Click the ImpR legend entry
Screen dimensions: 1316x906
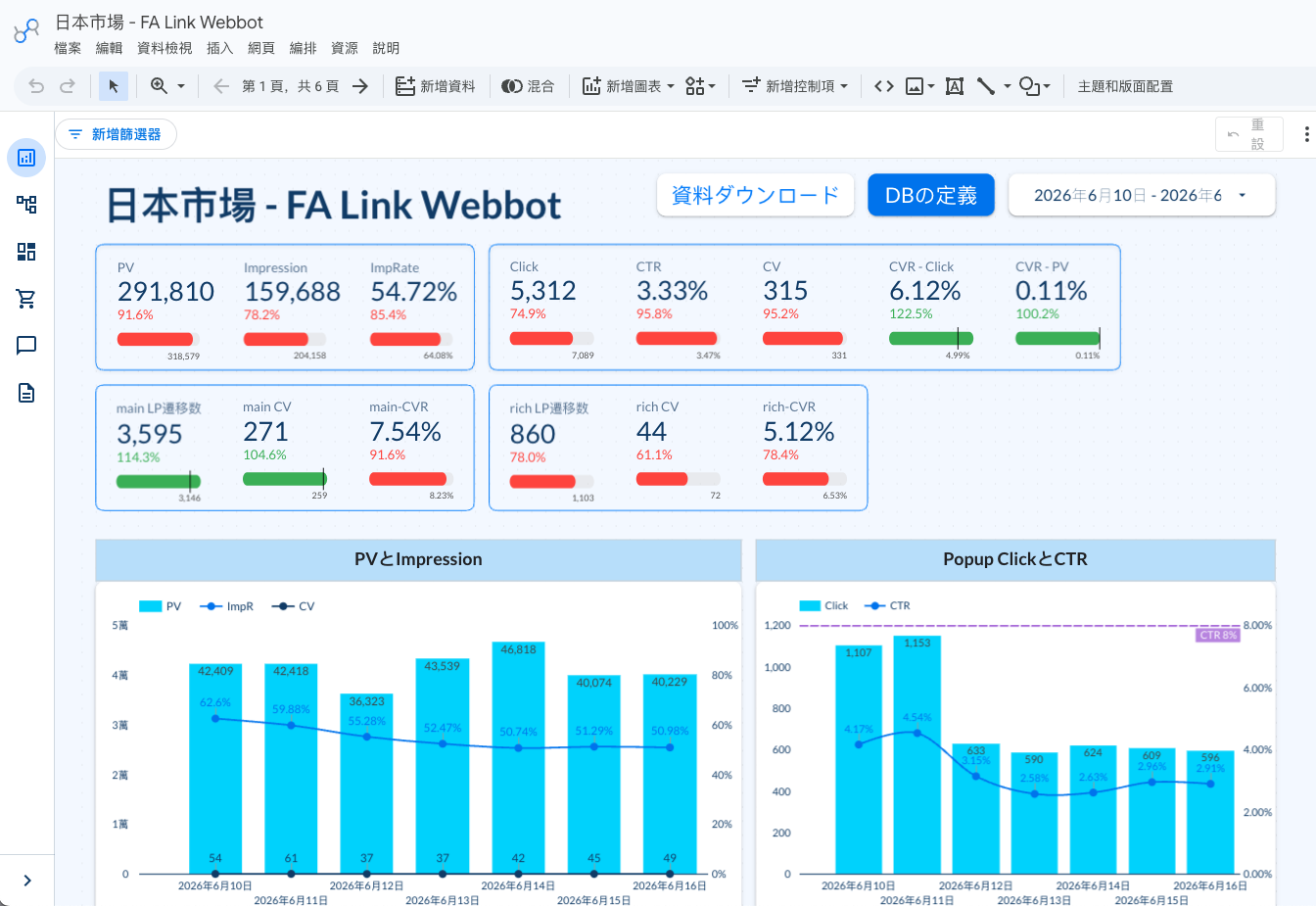226,606
